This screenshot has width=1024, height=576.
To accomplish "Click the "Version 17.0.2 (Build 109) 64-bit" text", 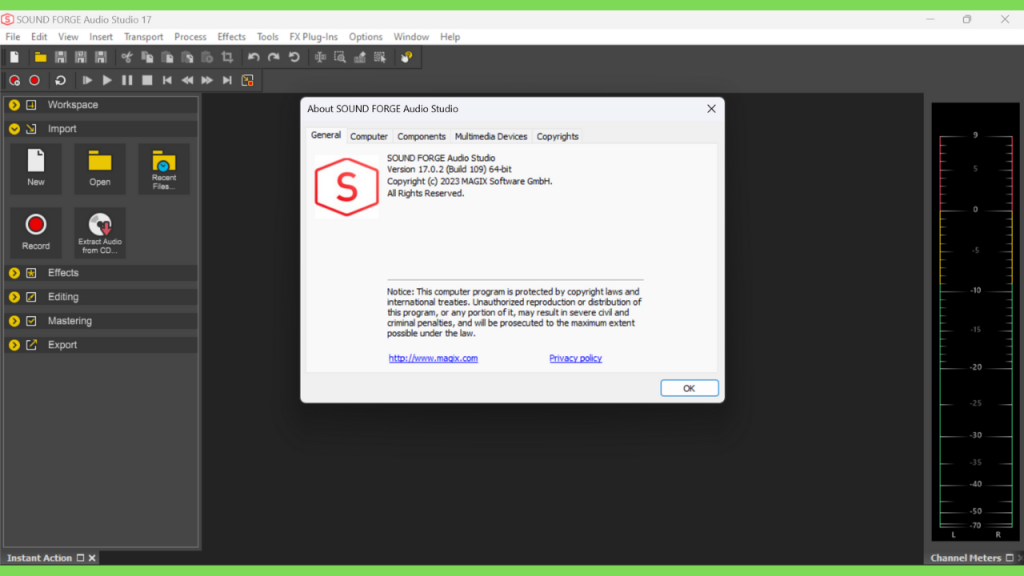I will pyautogui.click(x=449, y=169).
